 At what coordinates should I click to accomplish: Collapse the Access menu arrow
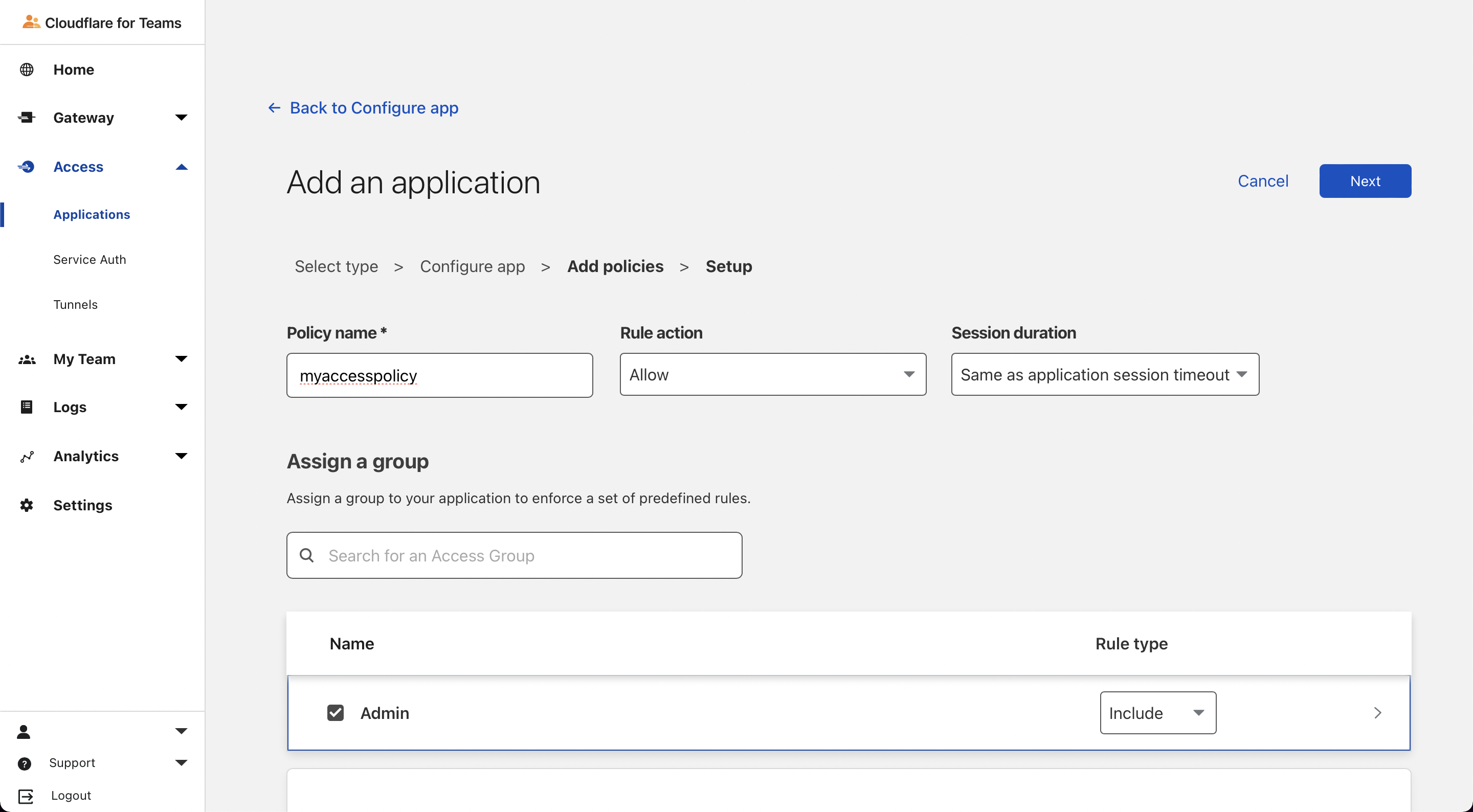(x=181, y=167)
